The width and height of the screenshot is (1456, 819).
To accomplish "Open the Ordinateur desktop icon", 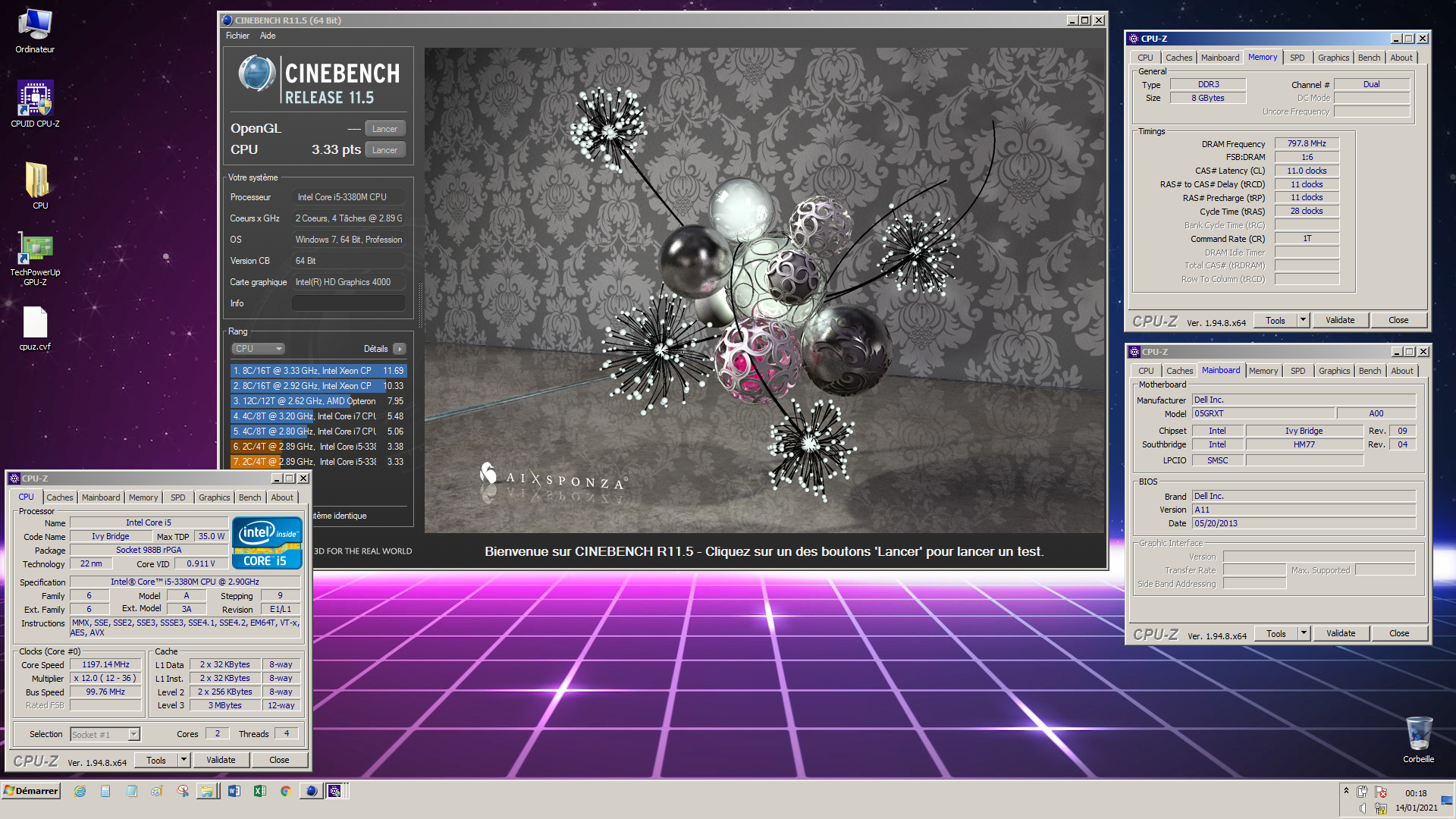I will 35,30.
